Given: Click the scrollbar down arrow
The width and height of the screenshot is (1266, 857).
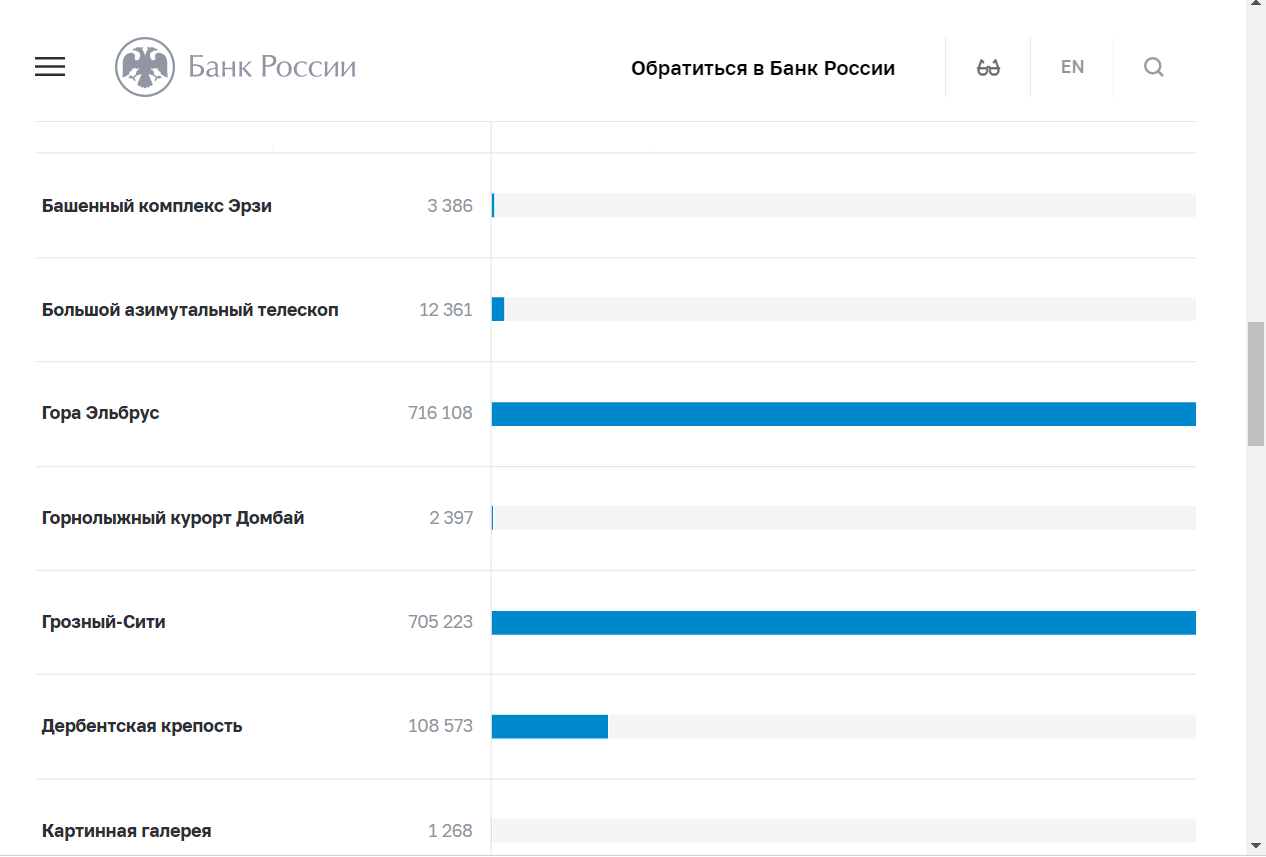Looking at the screenshot, I should click(1256, 846).
